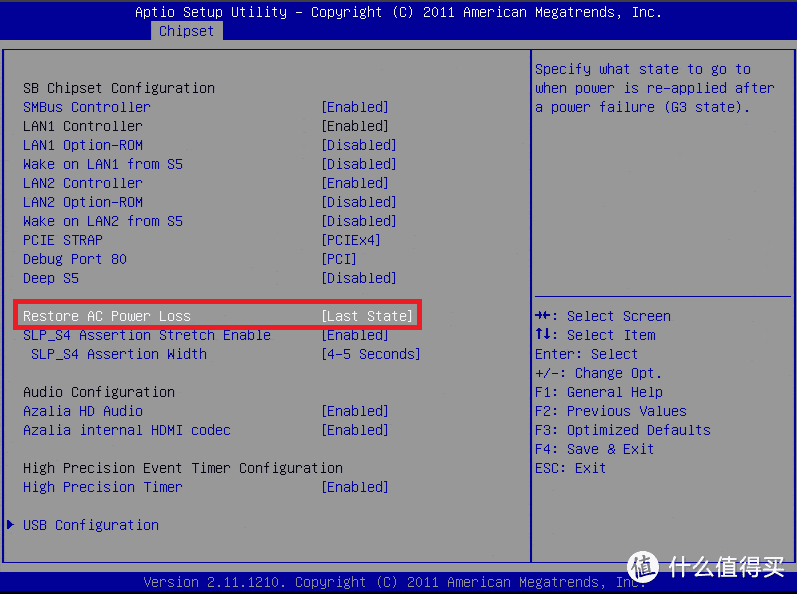Click F3: Optimized Defaults hint

(623, 430)
